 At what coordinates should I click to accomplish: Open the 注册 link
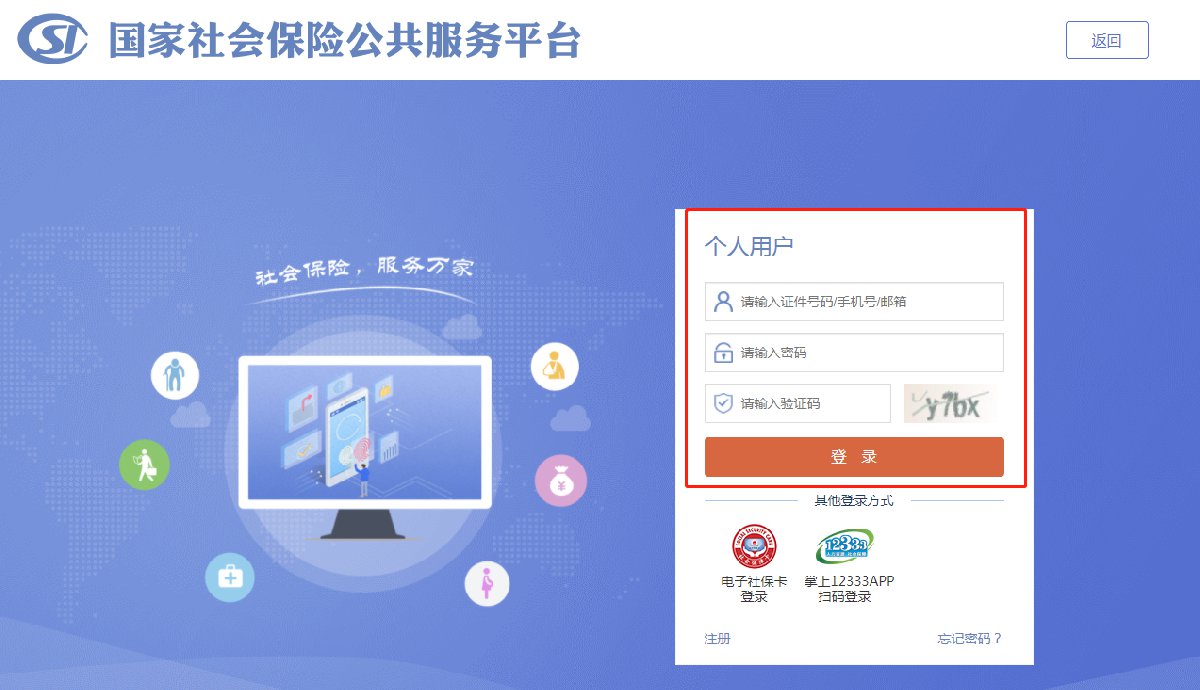click(717, 638)
